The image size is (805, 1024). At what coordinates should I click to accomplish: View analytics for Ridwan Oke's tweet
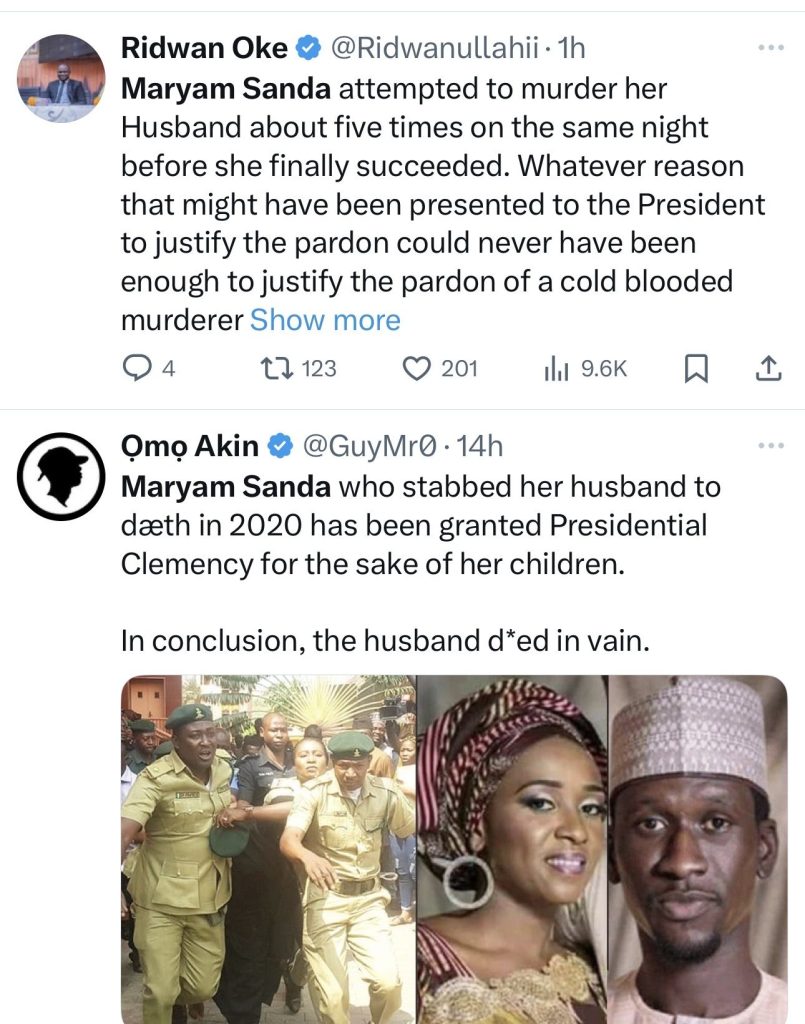tap(556, 369)
